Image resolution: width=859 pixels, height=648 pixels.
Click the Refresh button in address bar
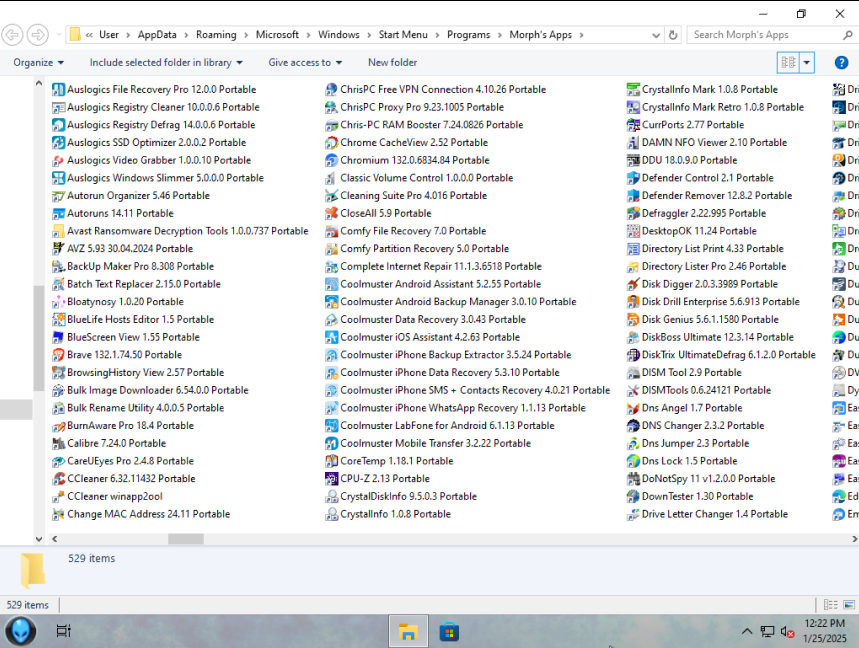(673, 35)
